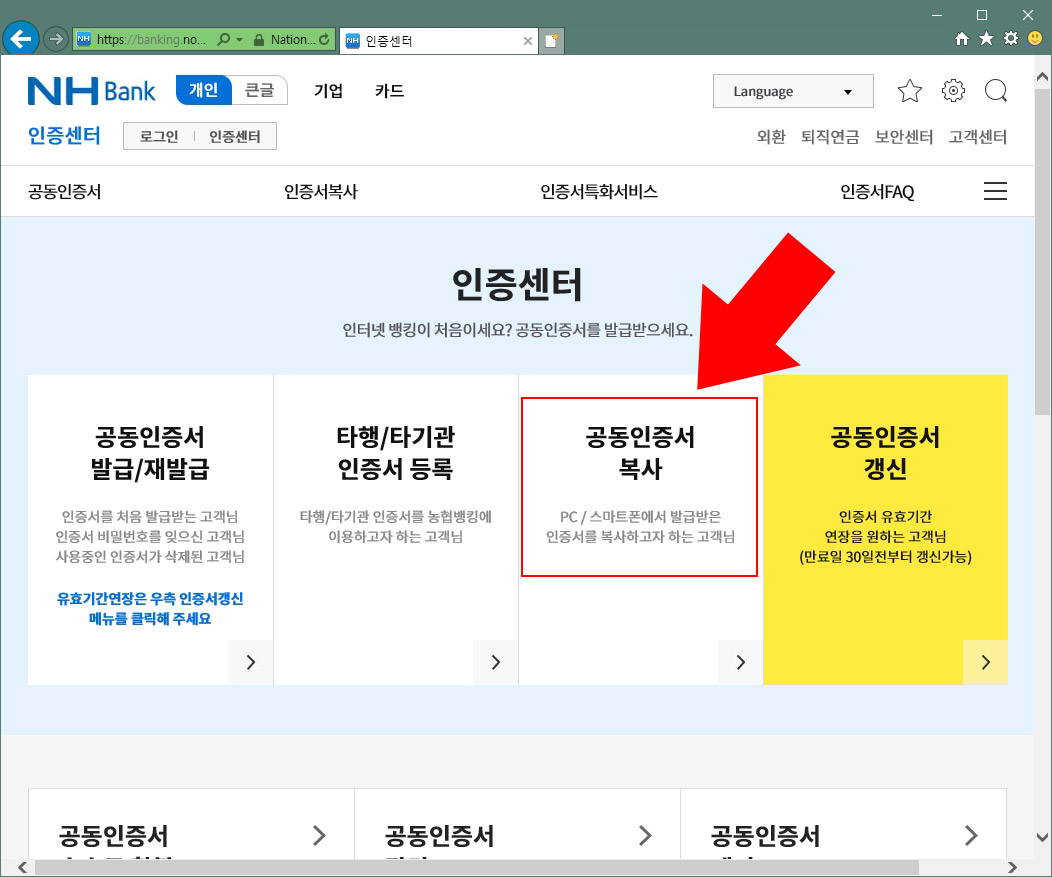Open the Language dropdown

point(793,91)
